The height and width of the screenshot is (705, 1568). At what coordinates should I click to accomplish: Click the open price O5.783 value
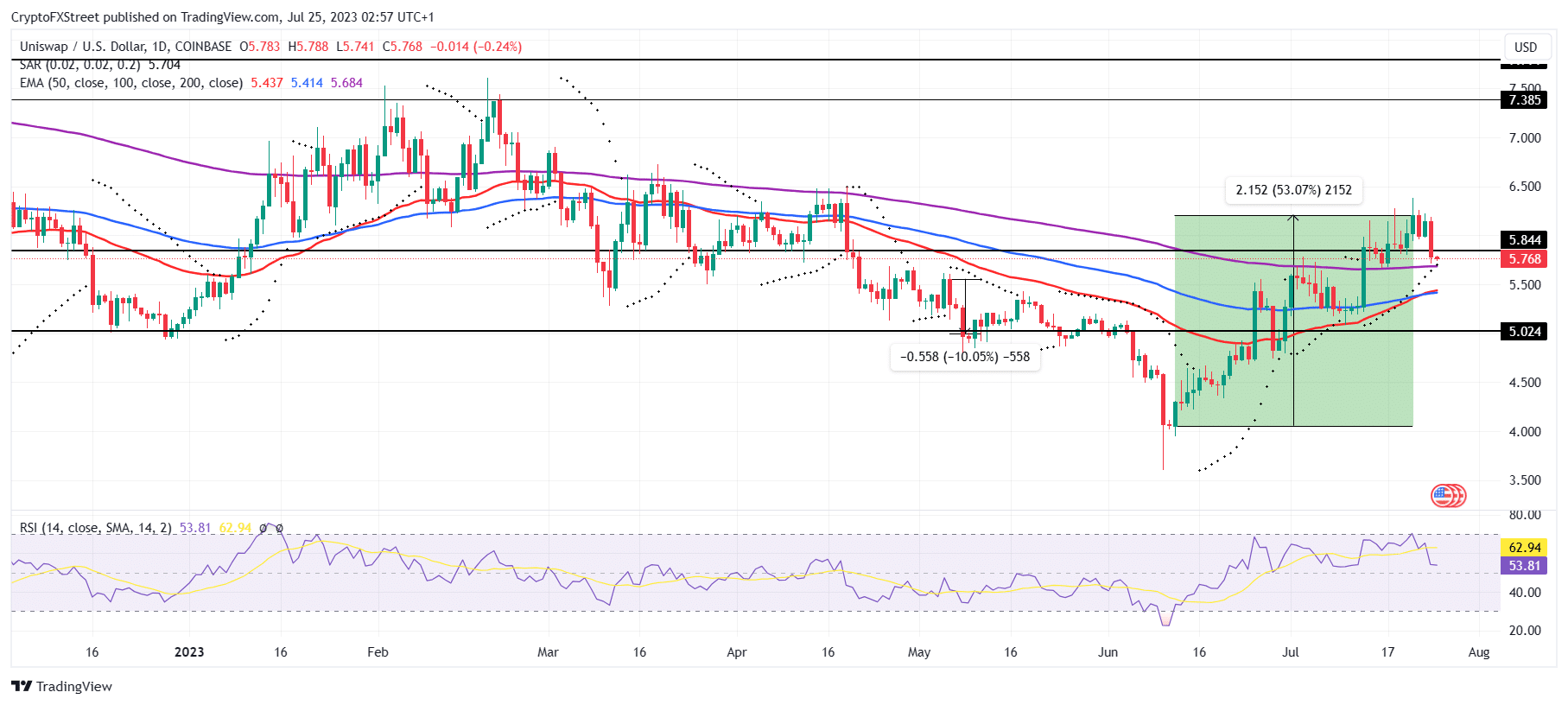coord(260,47)
